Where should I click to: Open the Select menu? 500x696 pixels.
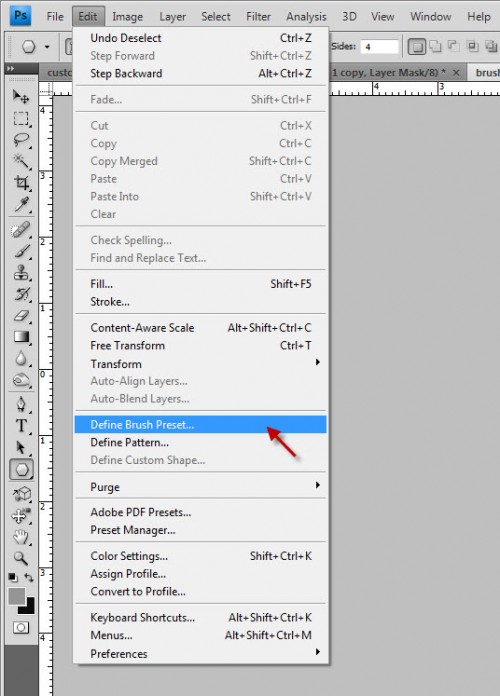click(x=216, y=16)
